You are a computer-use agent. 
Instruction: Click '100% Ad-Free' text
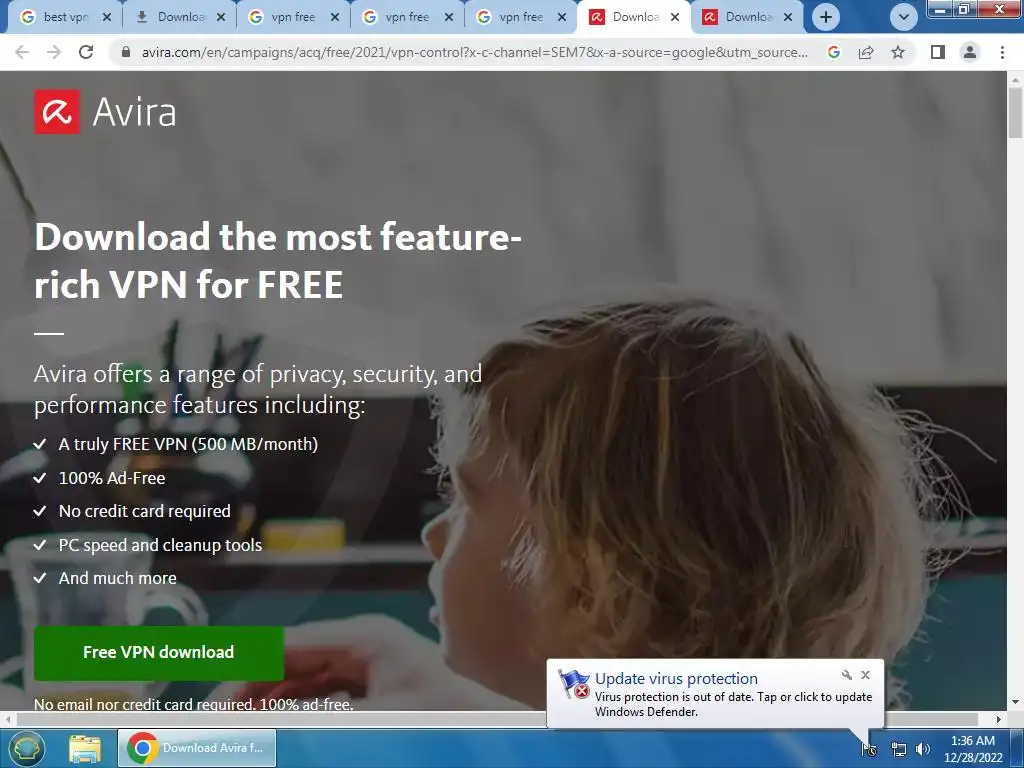point(112,478)
